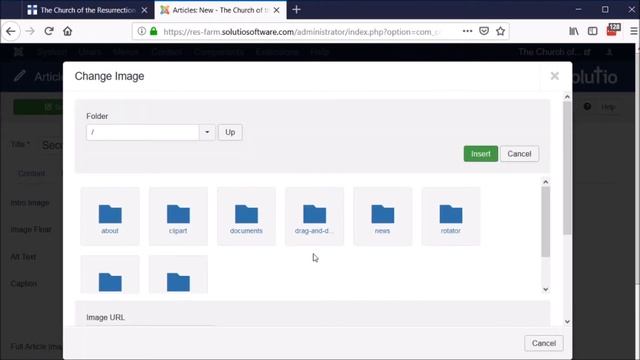This screenshot has width=640, height=360.
Task: Open the about folder
Action: 110,217
